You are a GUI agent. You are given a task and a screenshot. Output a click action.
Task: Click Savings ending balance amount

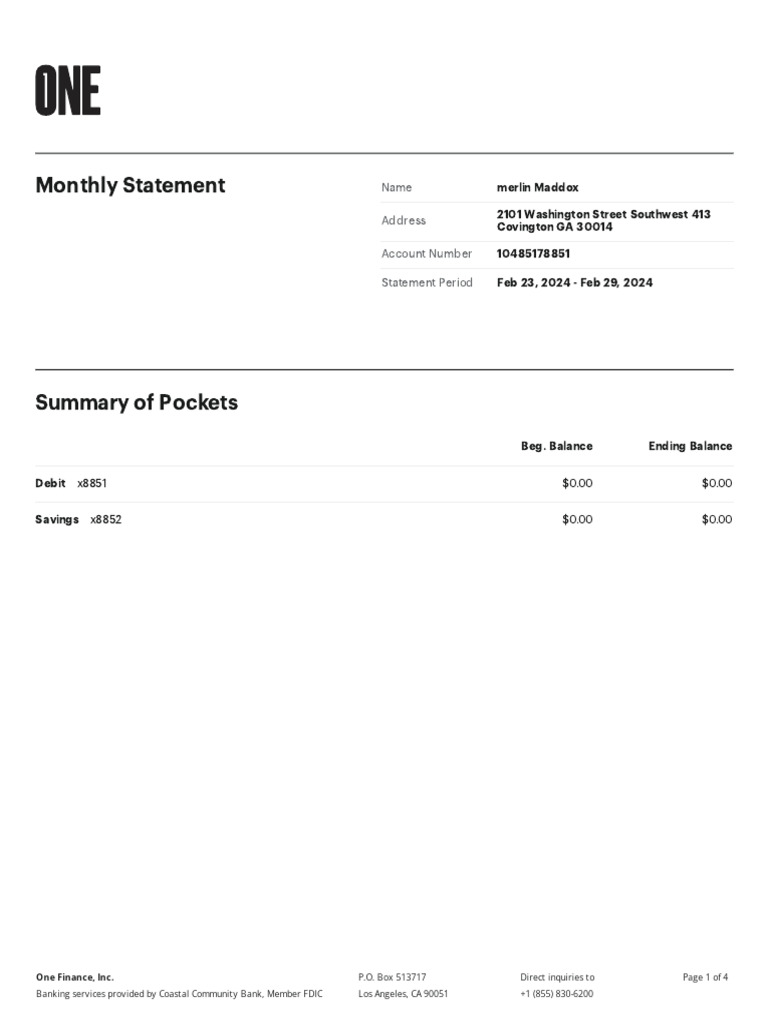[716, 519]
